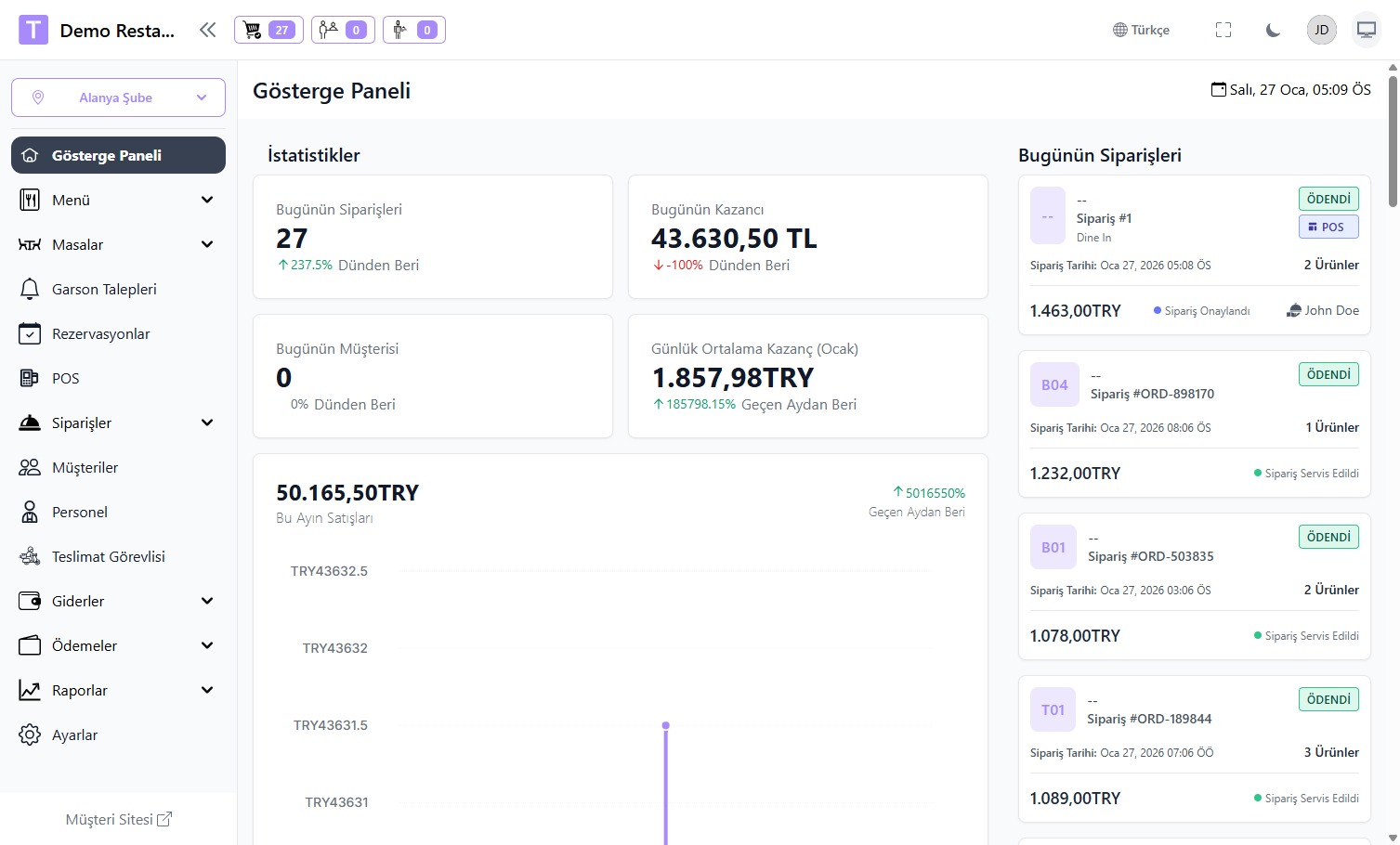1400x845 pixels.
Task: Toggle dark mode with moon icon
Action: tap(1273, 30)
